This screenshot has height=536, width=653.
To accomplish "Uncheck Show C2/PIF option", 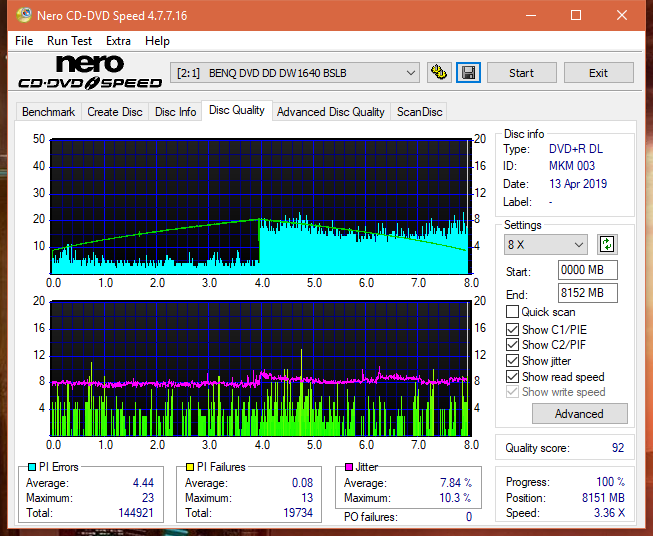I will 512,345.
